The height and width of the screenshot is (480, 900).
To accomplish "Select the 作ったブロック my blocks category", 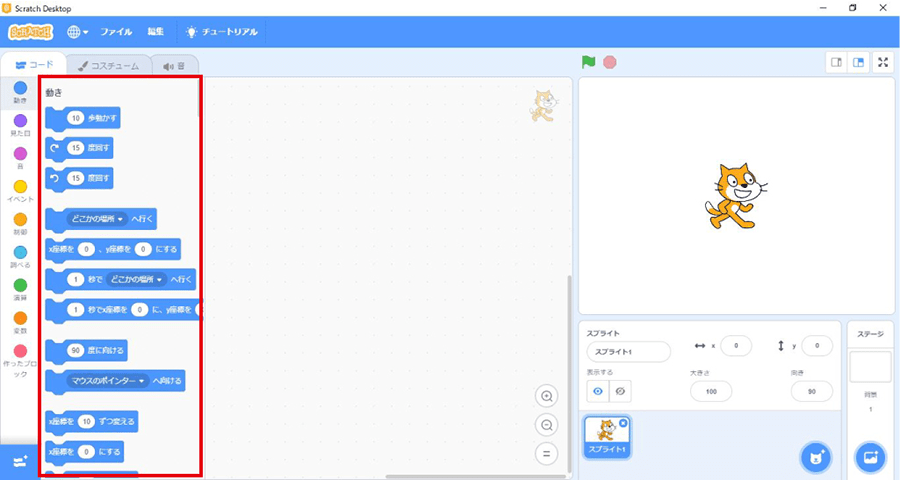I will (x=20, y=361).
